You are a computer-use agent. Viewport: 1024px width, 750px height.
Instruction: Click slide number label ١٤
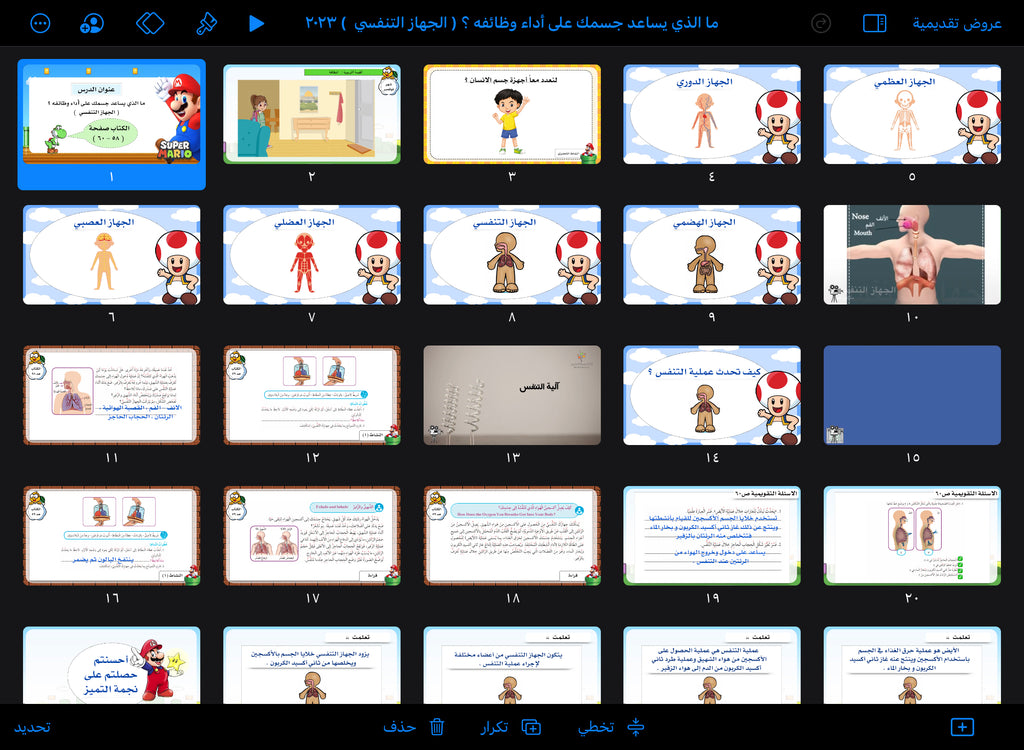pos(712,457)
